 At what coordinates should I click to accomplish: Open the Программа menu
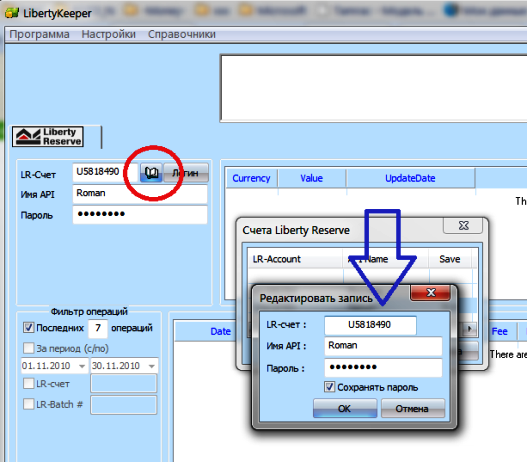click(39, 34)
